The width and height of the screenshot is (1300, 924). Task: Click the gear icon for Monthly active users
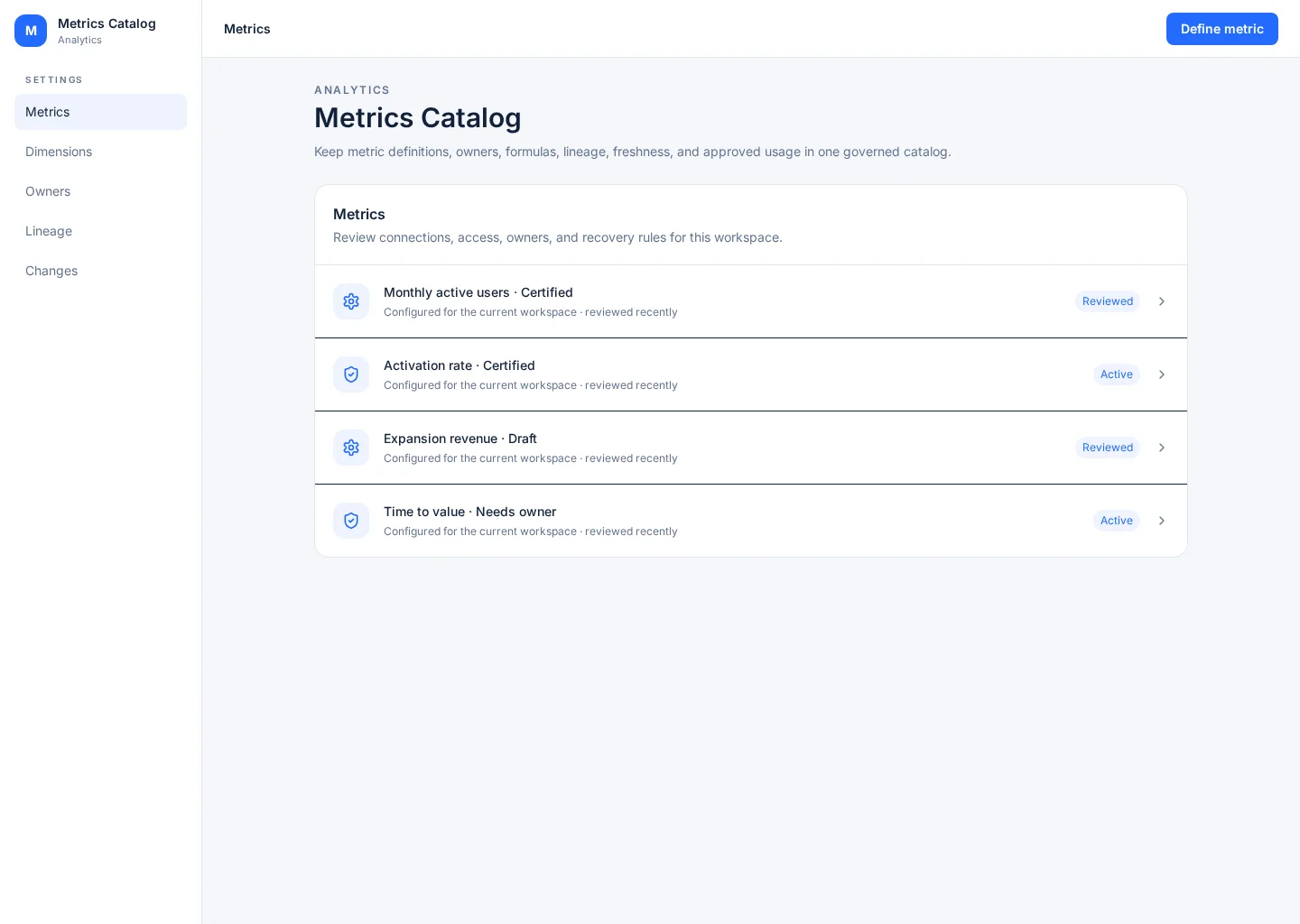point(351,301)
